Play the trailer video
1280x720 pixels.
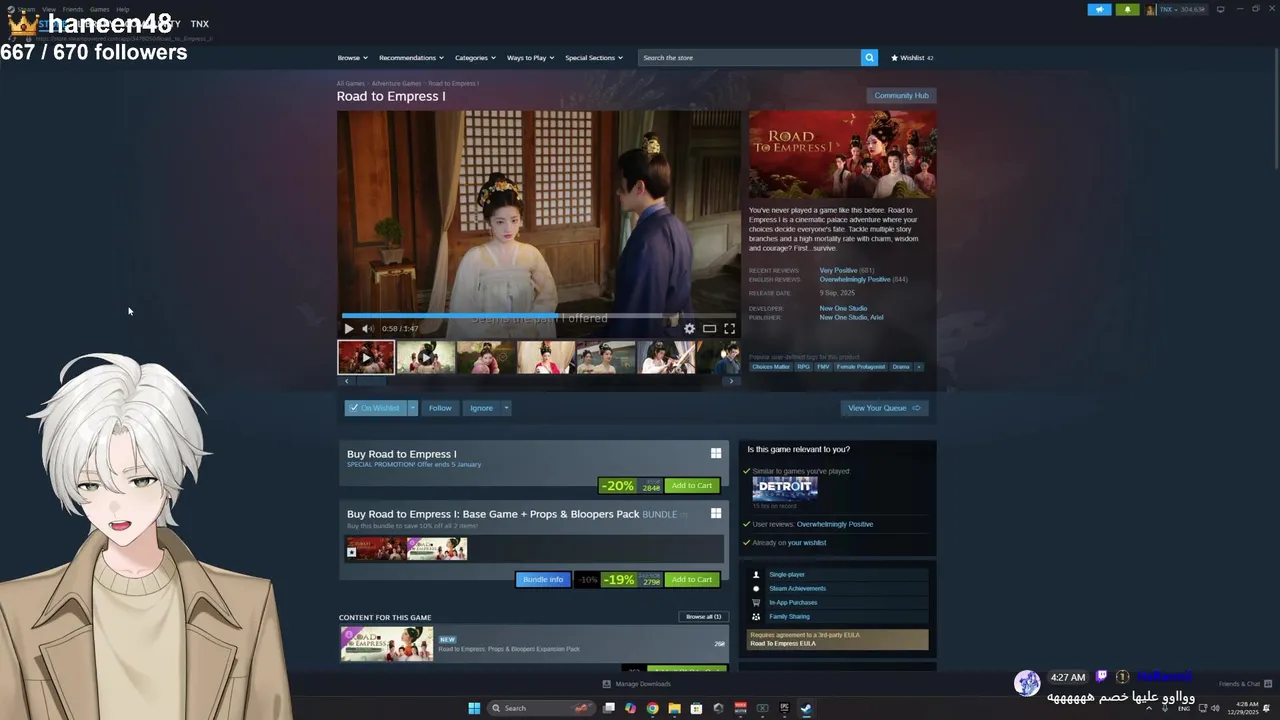tap(349, 328)
